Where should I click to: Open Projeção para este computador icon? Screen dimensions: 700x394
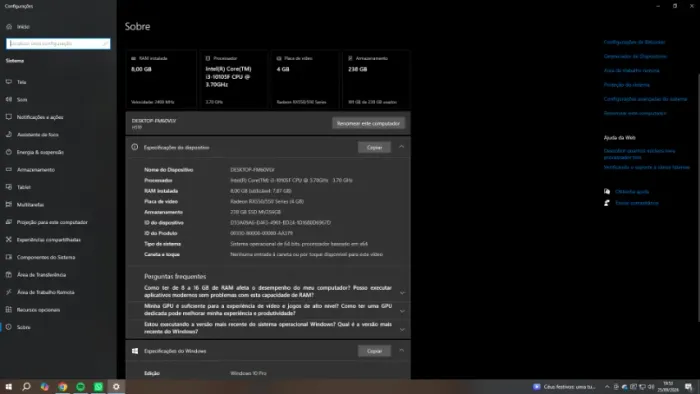click(9, 222)
